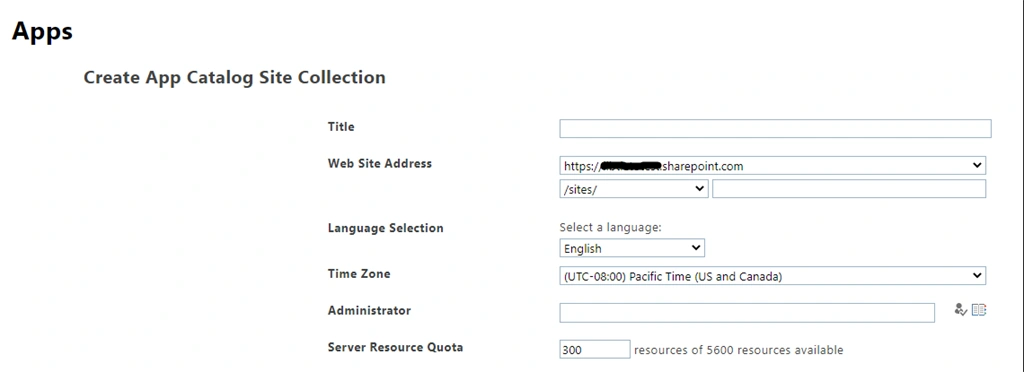1024x372 pixels.
Task: Click the Check Names icon beside Administrator
Action: coord(960,310)
